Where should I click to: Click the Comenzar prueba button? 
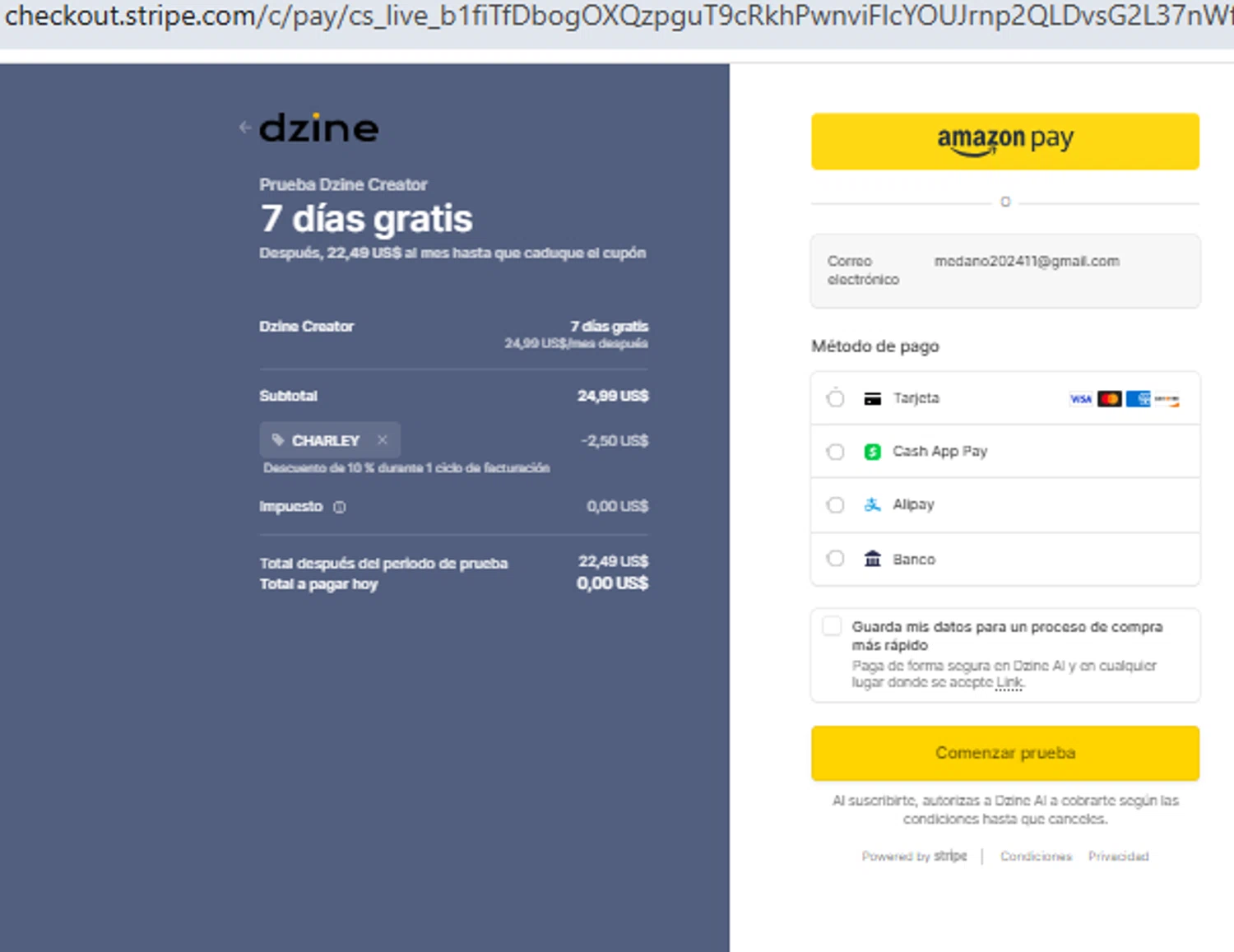1004,753
